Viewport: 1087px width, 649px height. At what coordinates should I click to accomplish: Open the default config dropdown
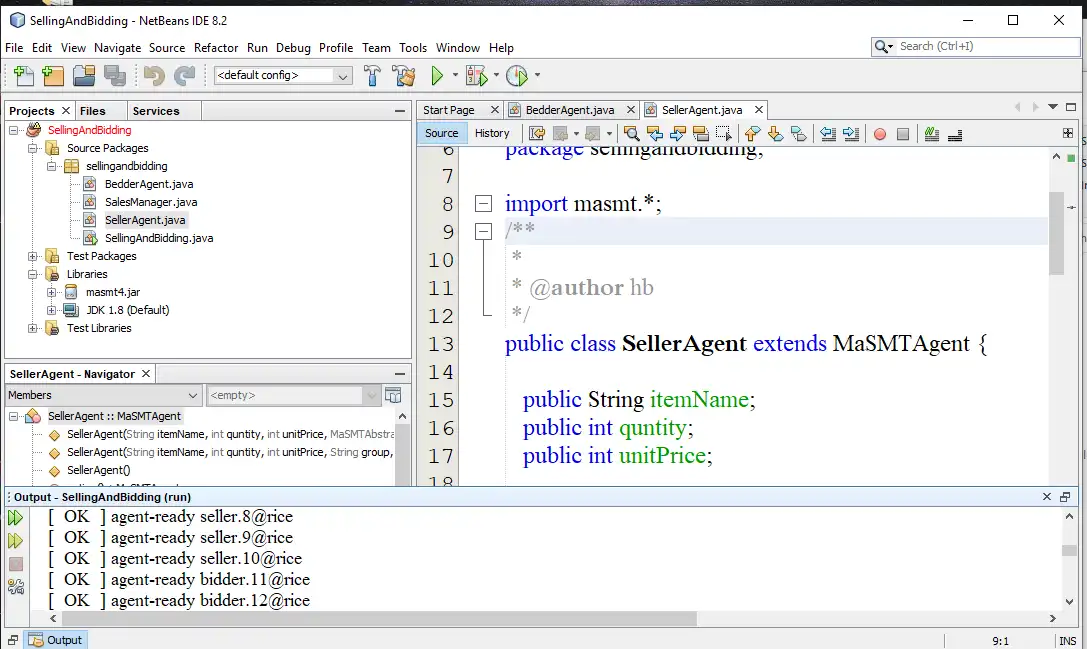point(342,76)
